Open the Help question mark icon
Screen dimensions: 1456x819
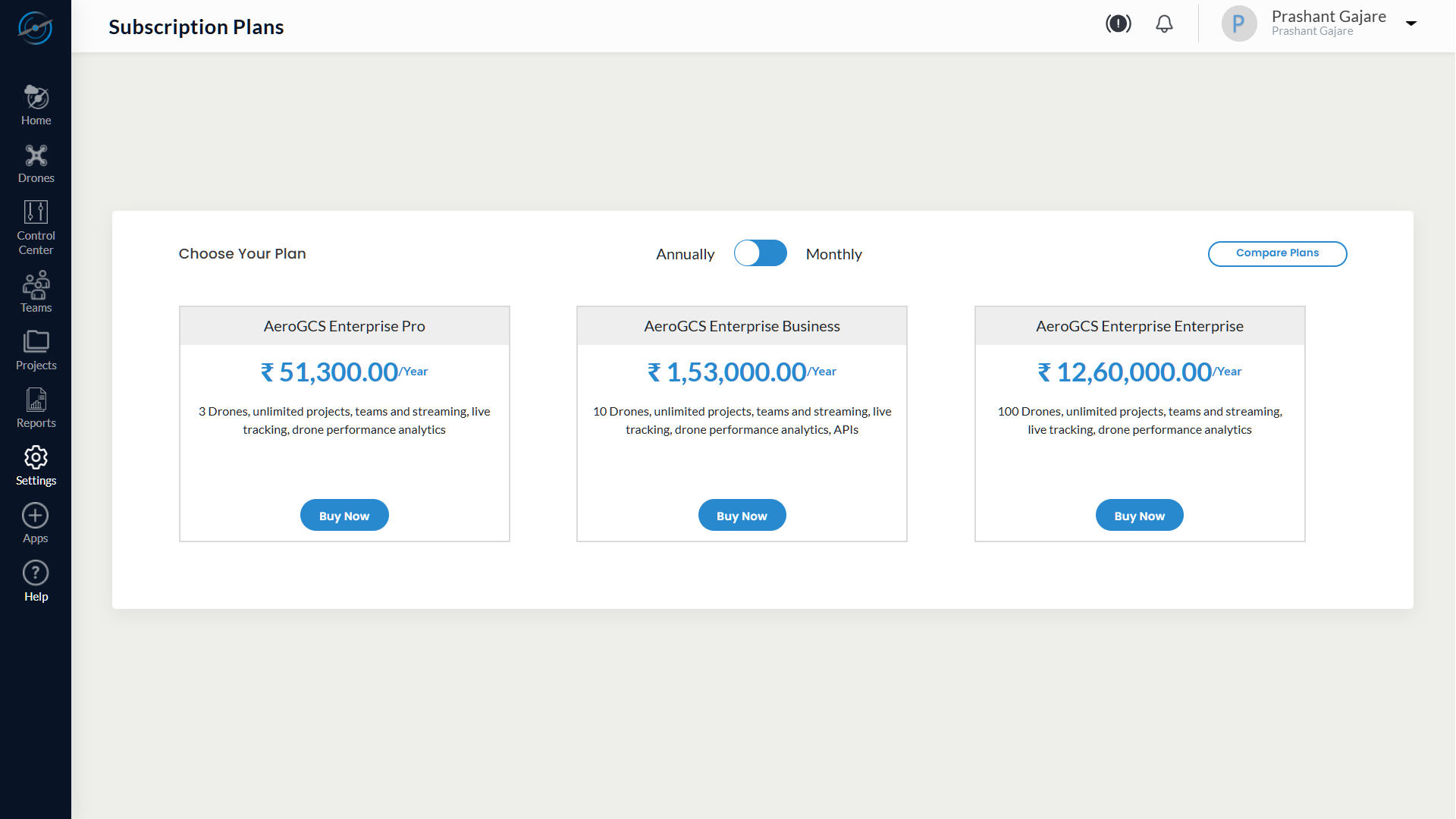(x=36, y=573)
